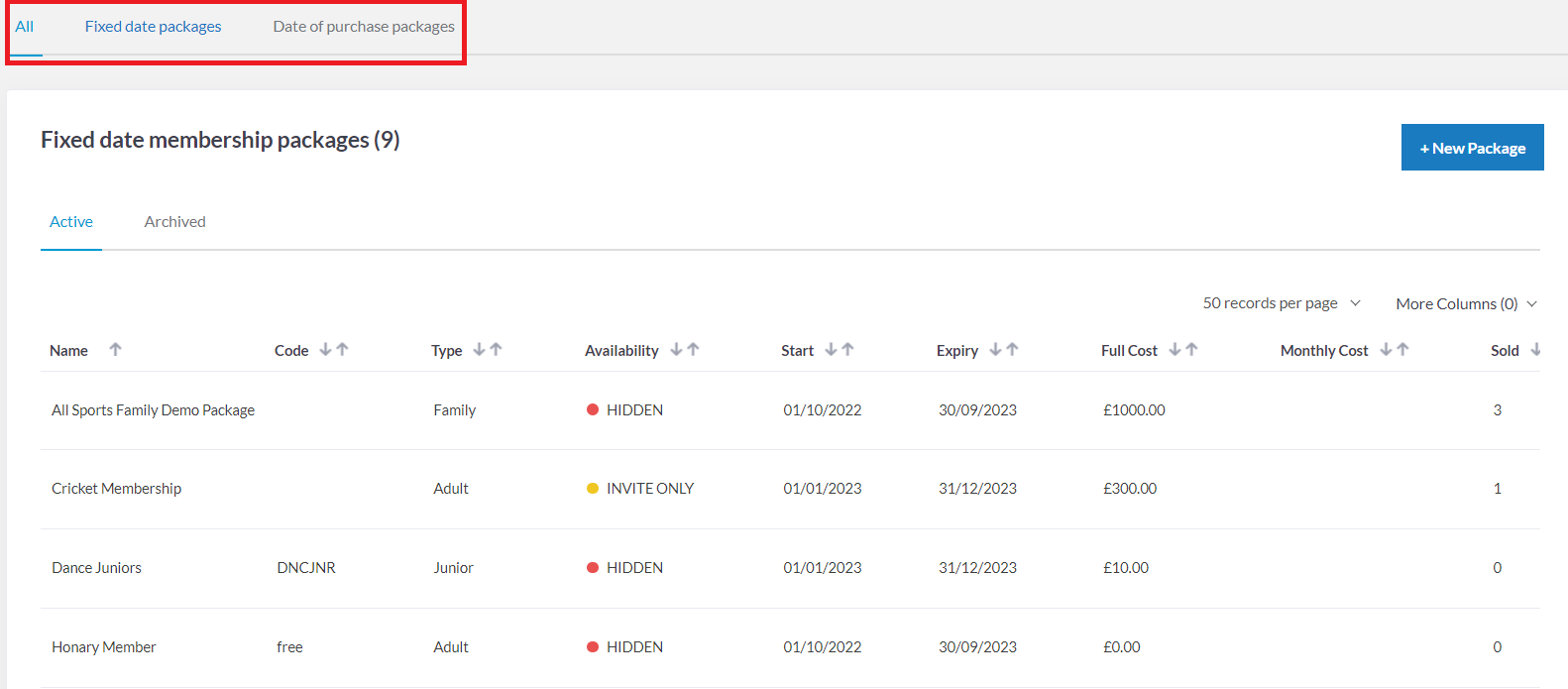Click the down arrow next to Sold
1568x689 pixels.
(x=1535, y=349)
